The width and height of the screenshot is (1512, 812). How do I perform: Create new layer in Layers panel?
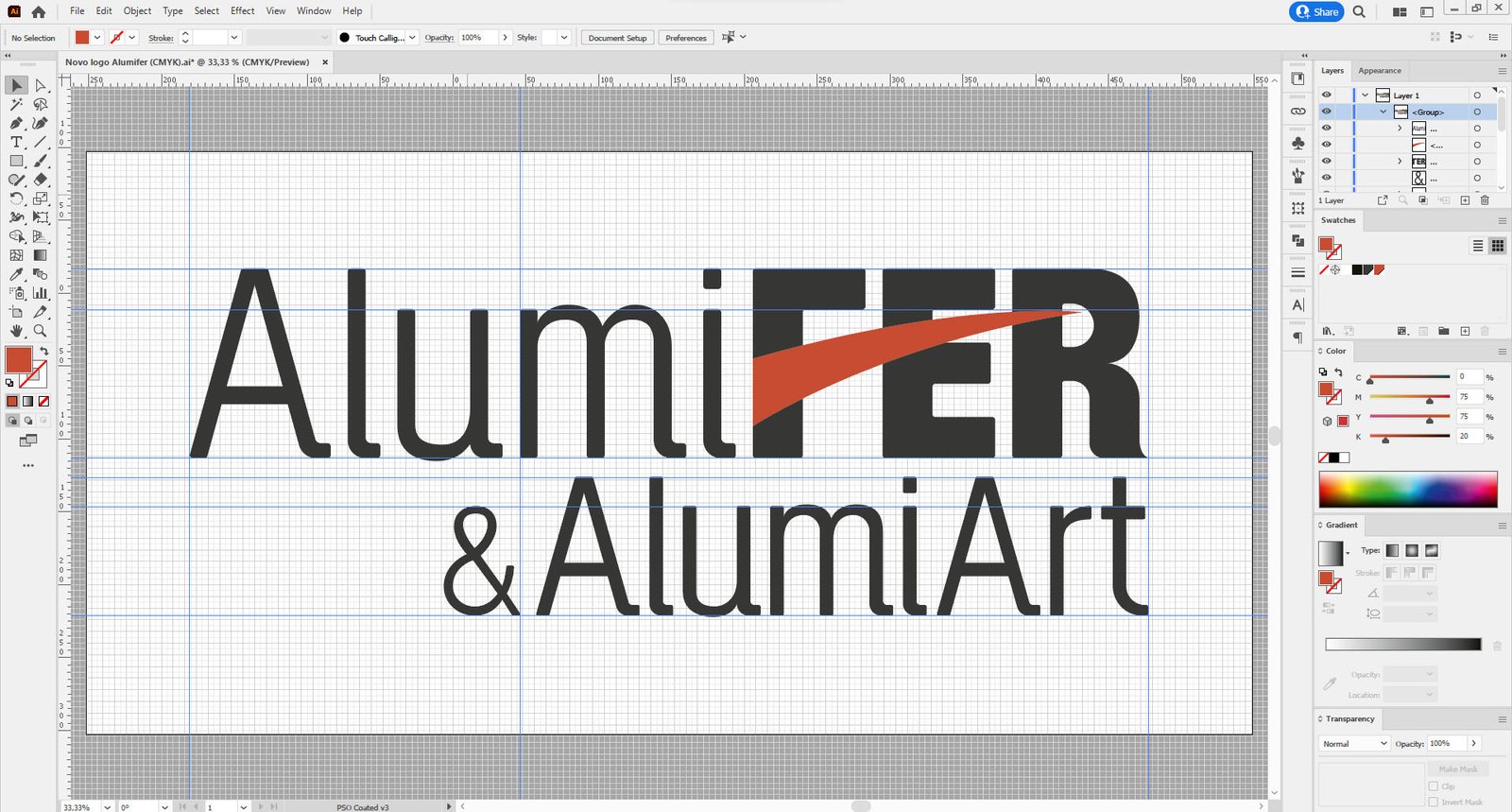(x=1465, y=200)
